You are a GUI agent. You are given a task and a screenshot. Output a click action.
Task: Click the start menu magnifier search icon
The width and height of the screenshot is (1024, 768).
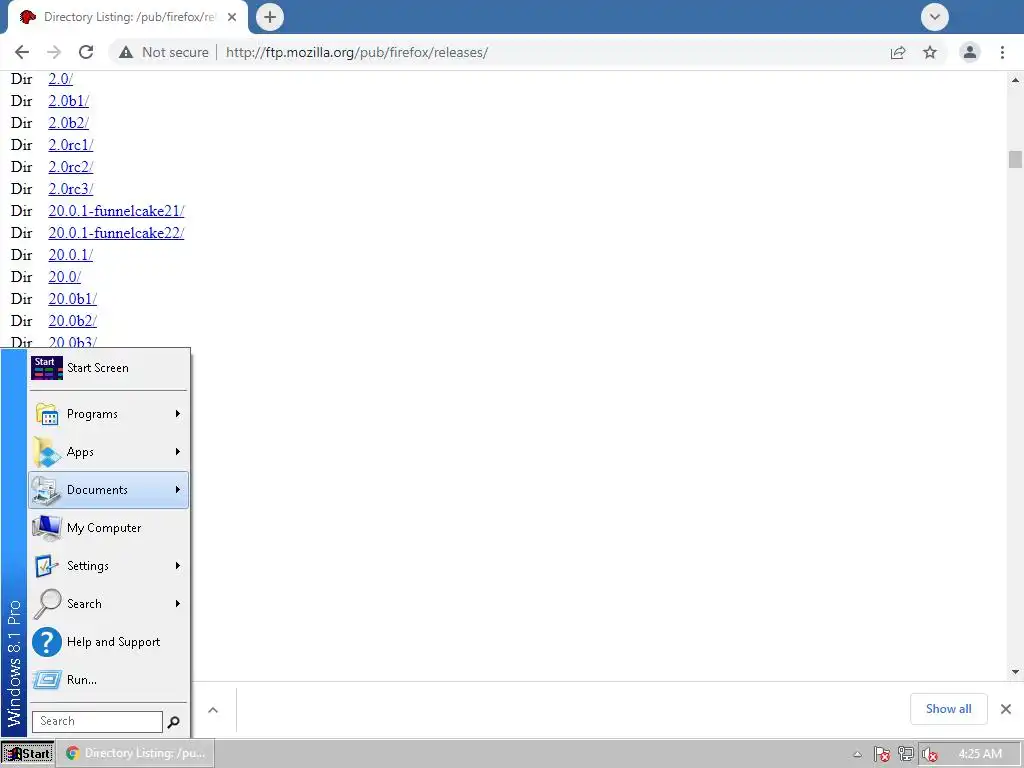point(174,722)
